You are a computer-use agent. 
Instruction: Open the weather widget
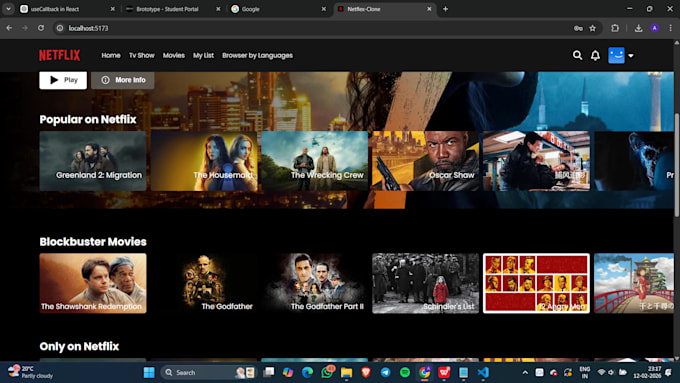(30, 373)
